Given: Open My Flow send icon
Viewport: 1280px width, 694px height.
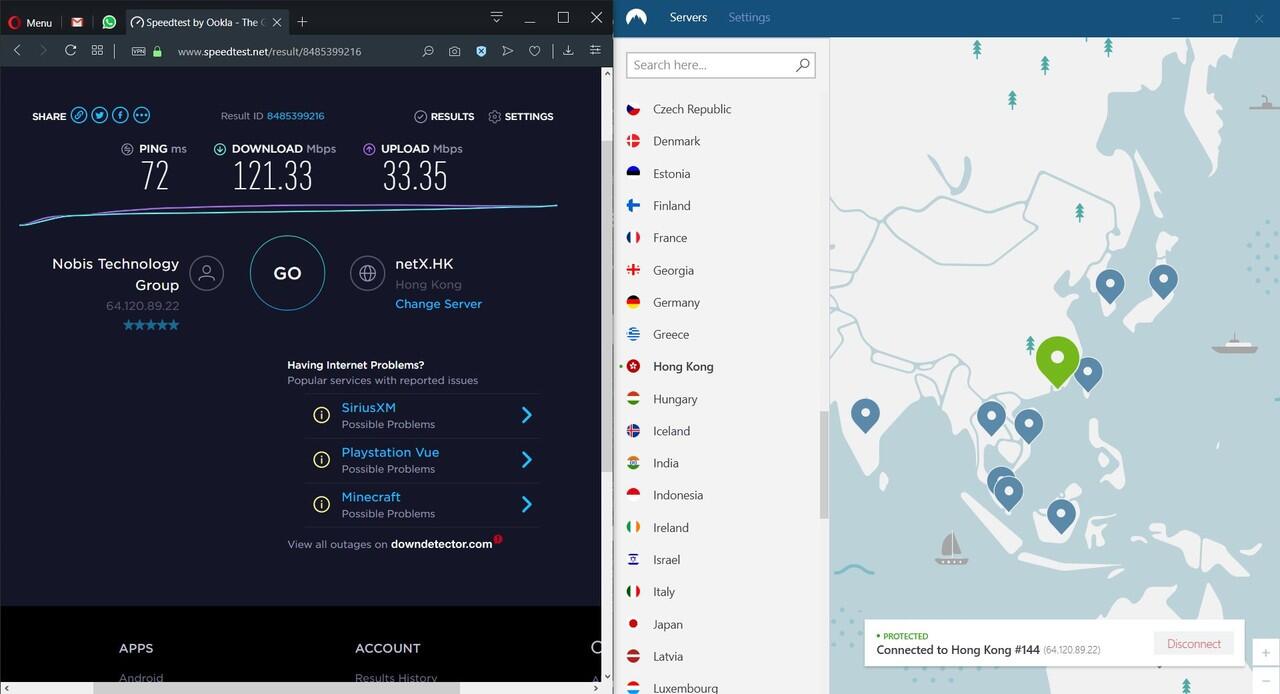Looking at the screenshot, I should click(507, 51).
